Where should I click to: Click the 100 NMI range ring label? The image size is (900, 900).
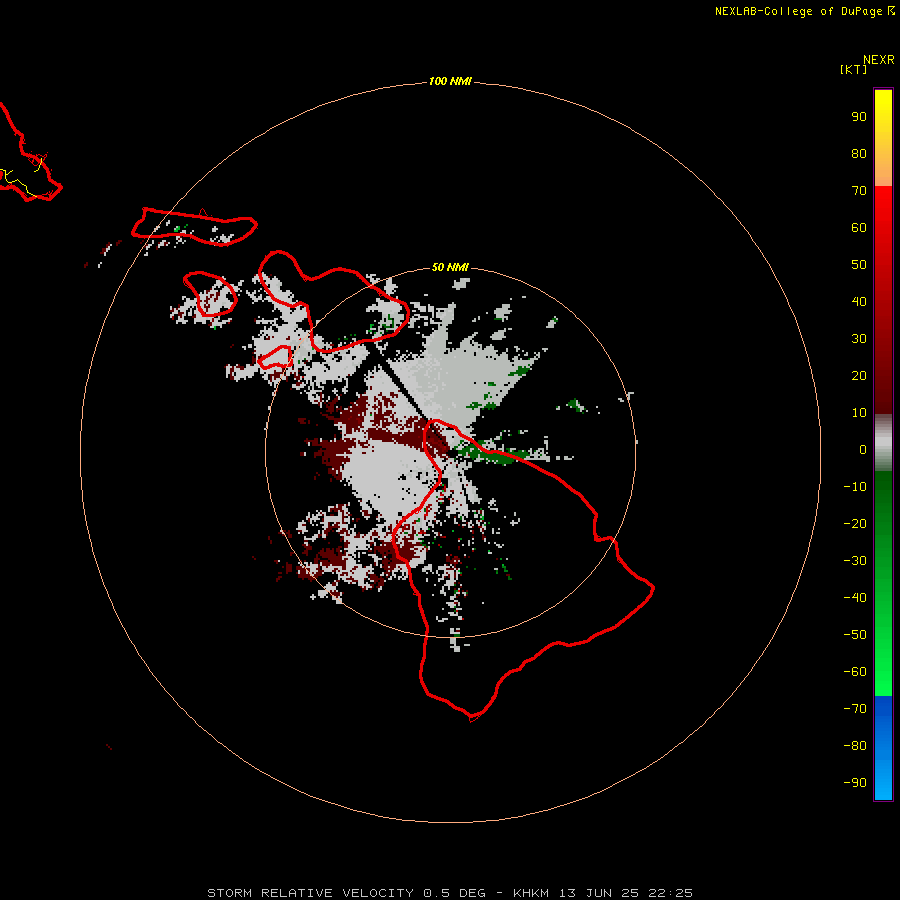tap(449, 81)
